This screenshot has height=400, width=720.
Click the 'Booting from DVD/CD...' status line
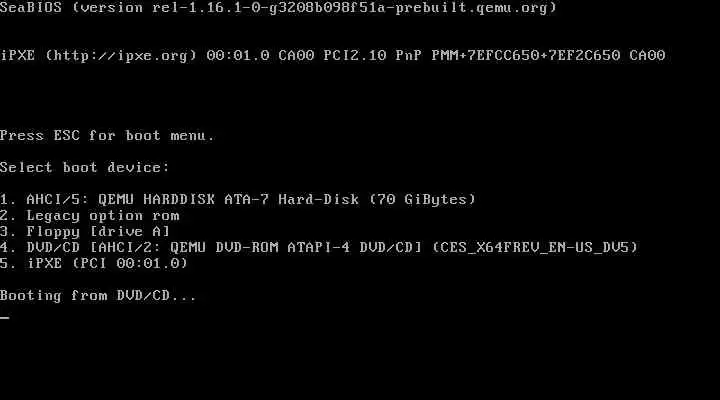[98, 296]
